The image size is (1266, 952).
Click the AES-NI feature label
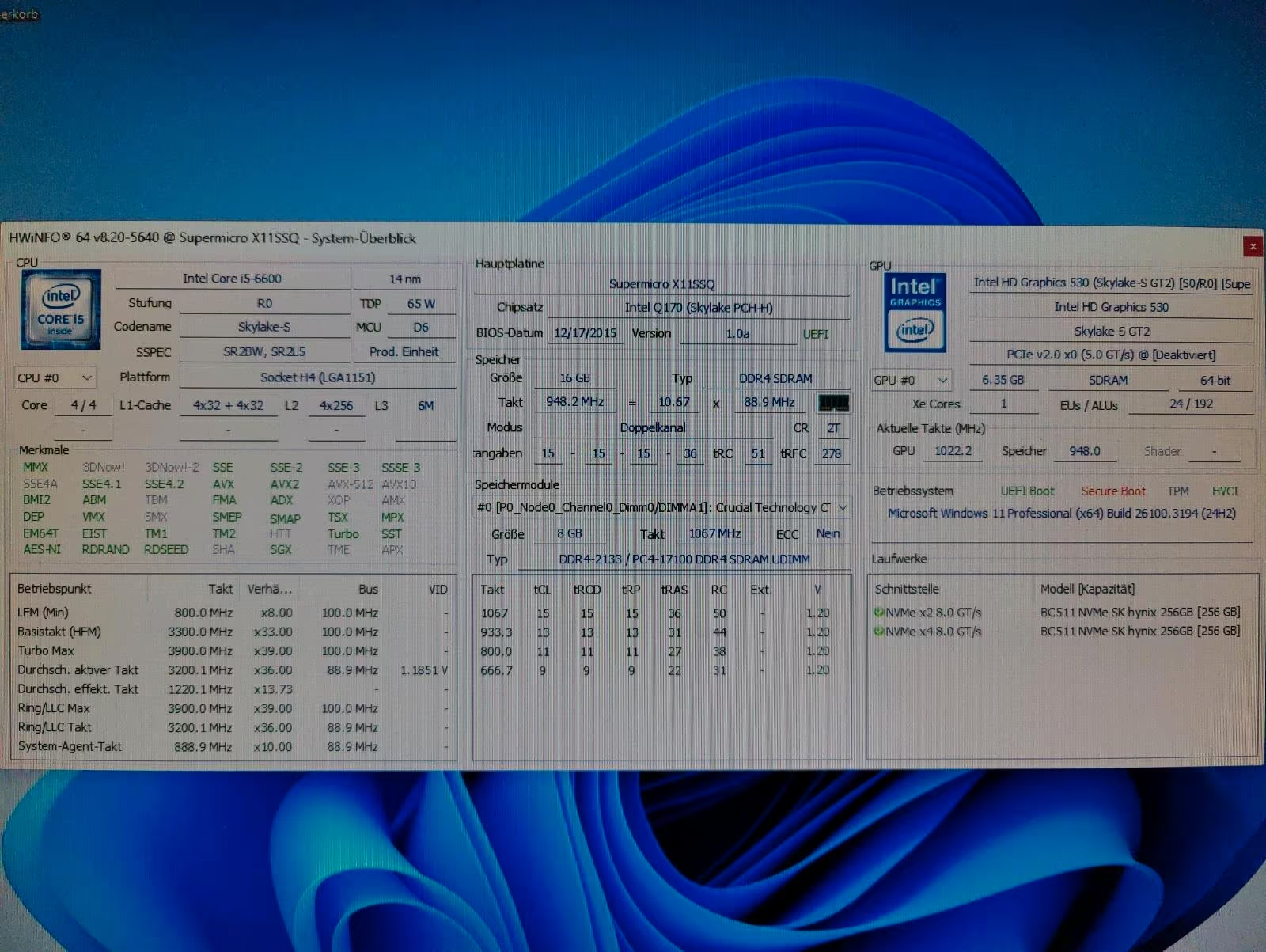pyautogui.click(x=42, y=549)
